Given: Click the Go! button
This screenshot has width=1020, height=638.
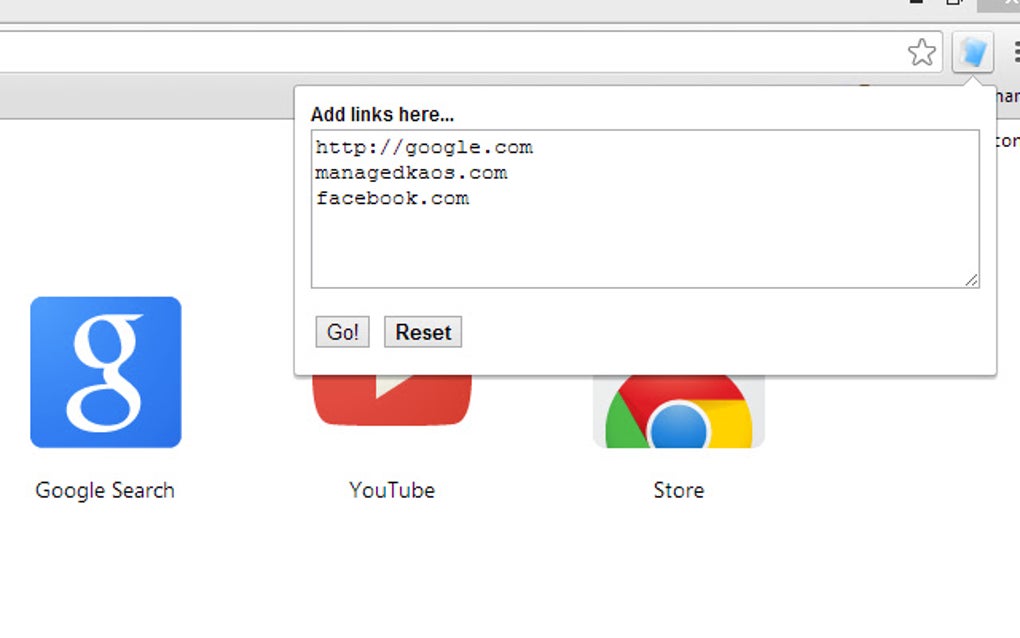Looking at the screenshot, I should 342,332.
